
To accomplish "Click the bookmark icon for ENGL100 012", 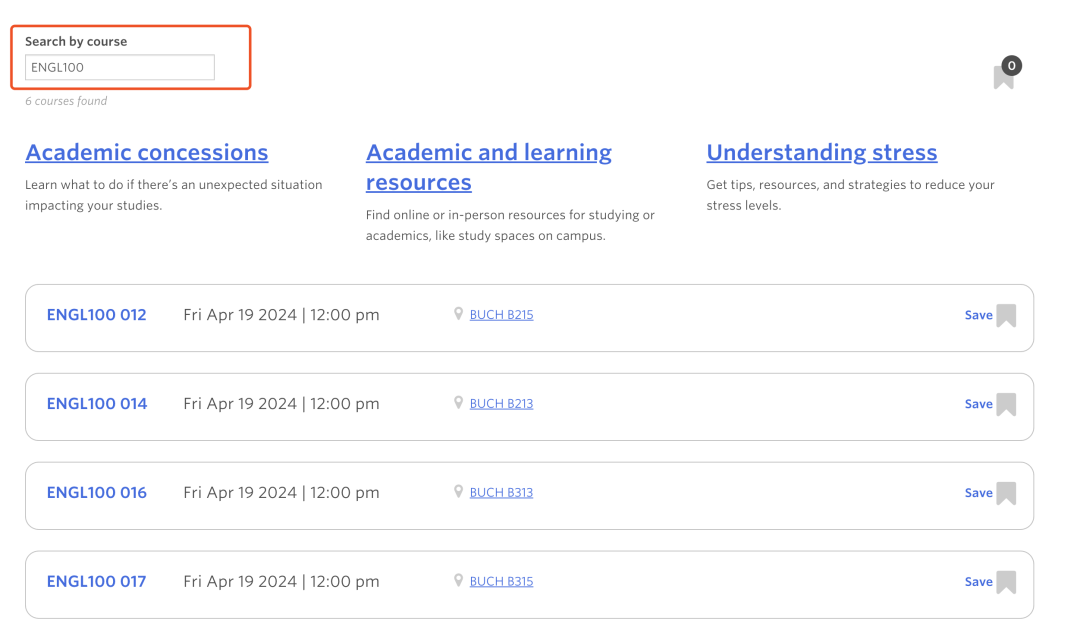I will pos(1006,316).
